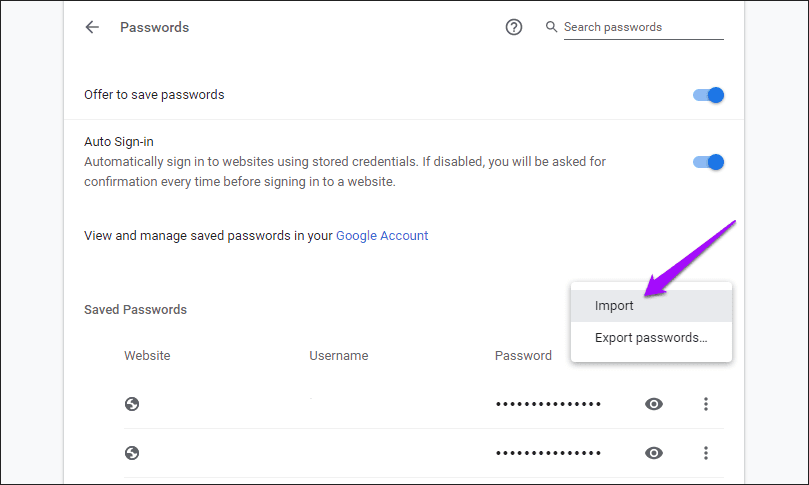Click the Website column header
The width and height of the screenshot is (809, 485).
pyautogui.click(x=147, y=356)
